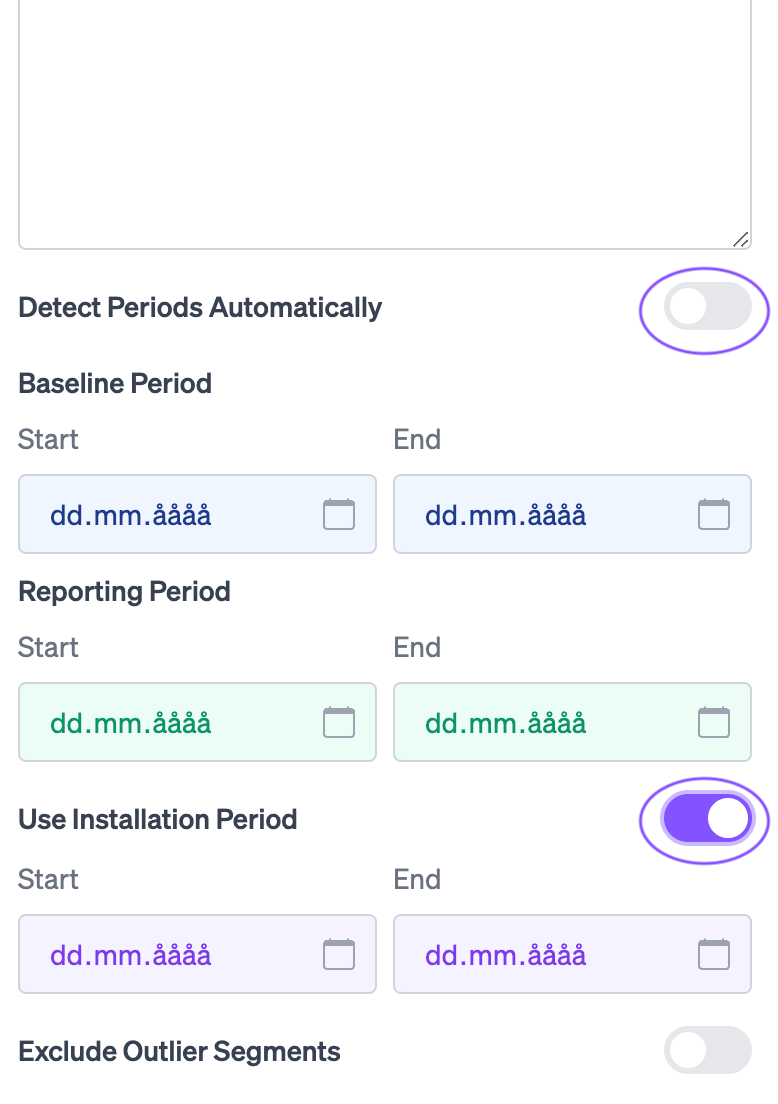Focus the Installation Period Start date text
This screenshot has width=778, height=1104.
(131, 955)
